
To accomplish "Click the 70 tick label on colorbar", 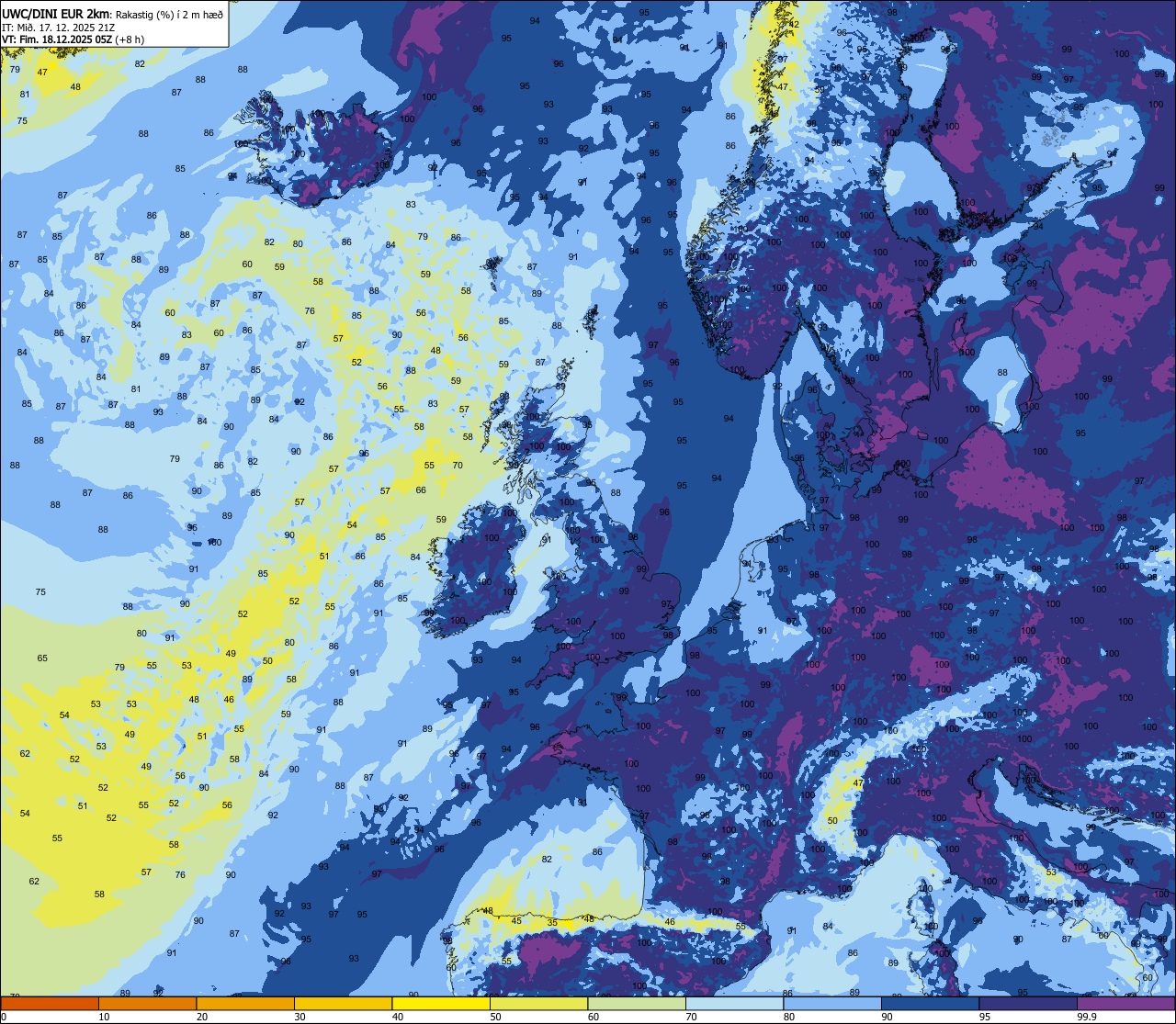I will 691,1017.
